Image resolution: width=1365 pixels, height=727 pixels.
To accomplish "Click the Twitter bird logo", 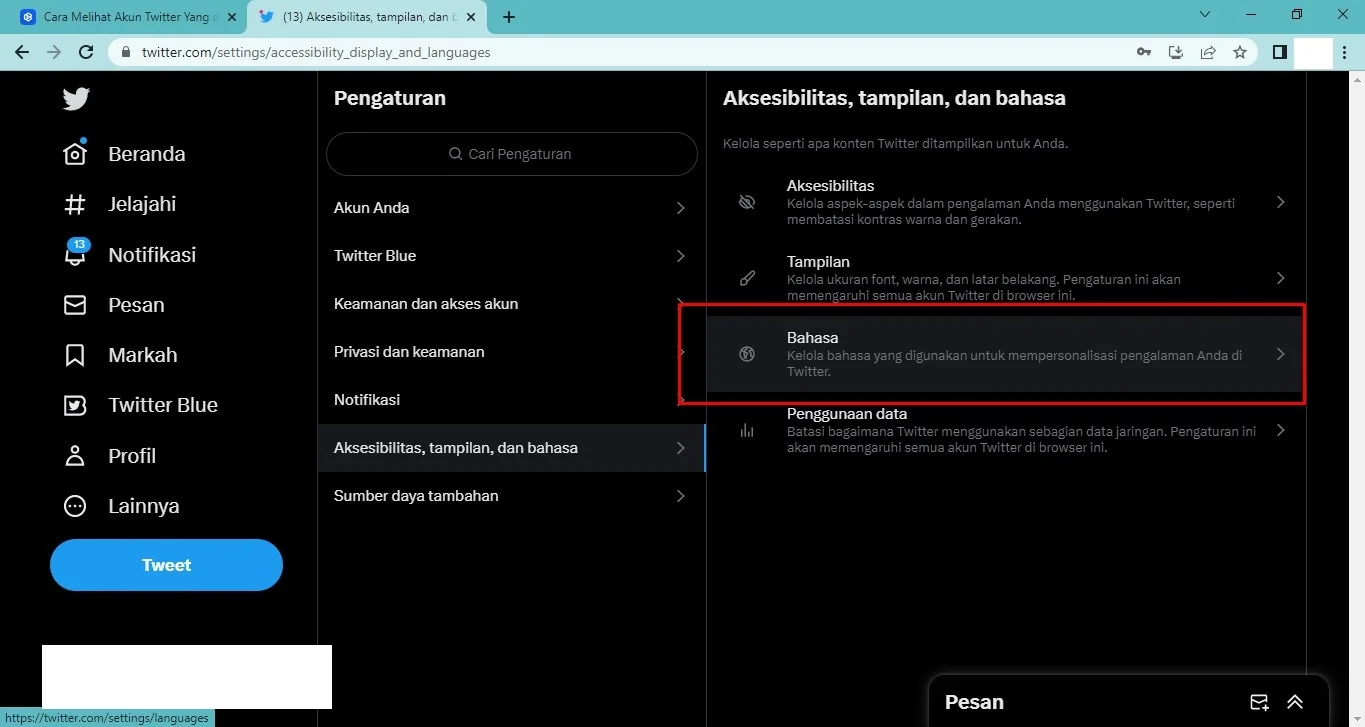I will coord(76,99).
